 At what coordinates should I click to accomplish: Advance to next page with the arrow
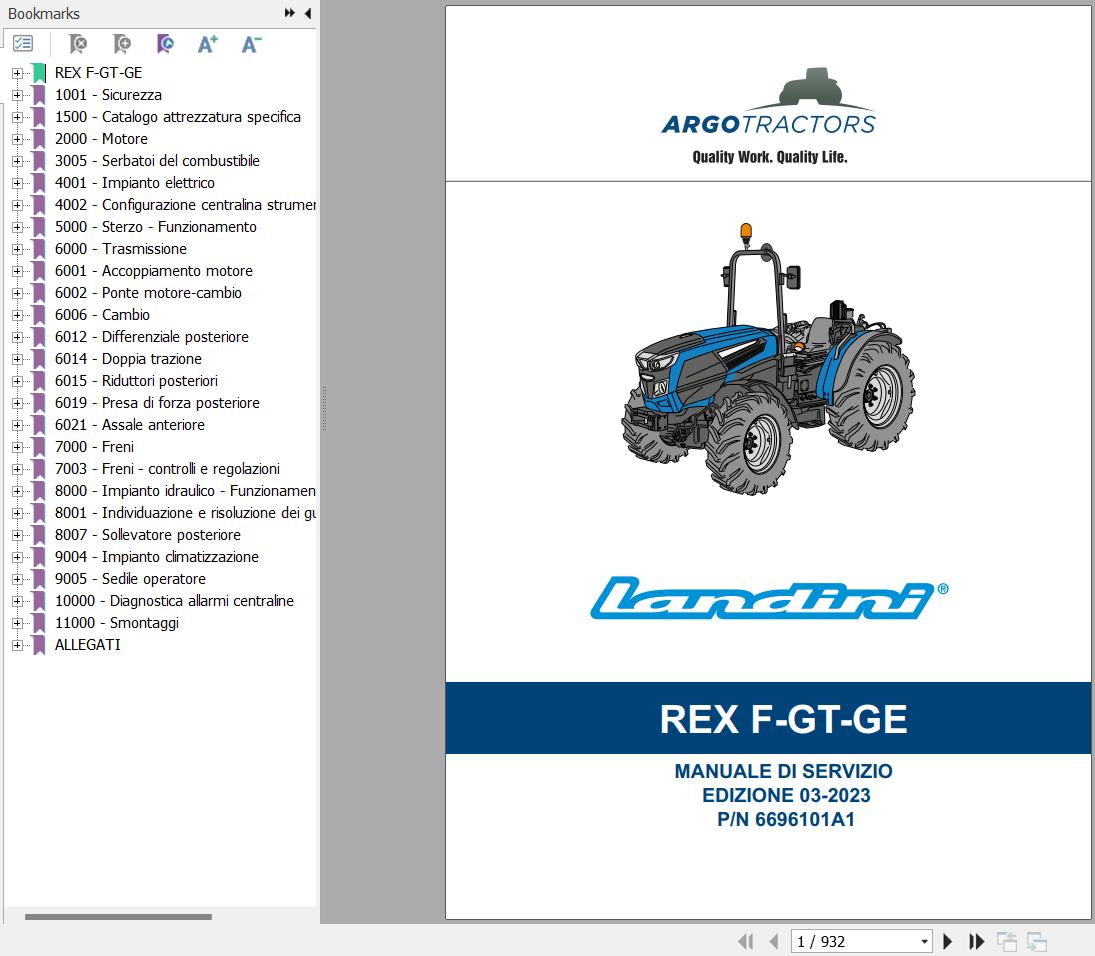click(947, 941)
